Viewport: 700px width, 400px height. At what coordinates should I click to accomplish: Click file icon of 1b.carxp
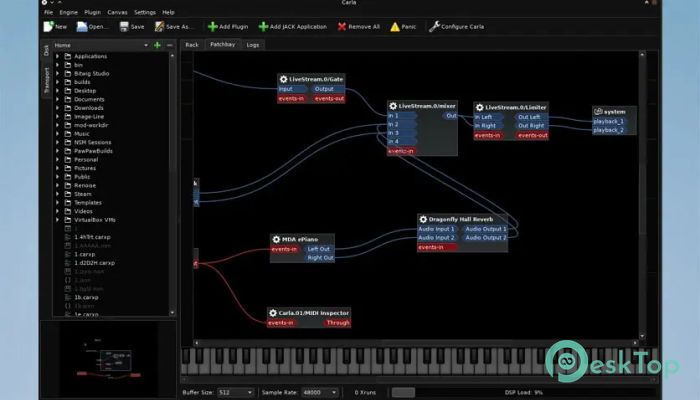click(x=68, y=297)
